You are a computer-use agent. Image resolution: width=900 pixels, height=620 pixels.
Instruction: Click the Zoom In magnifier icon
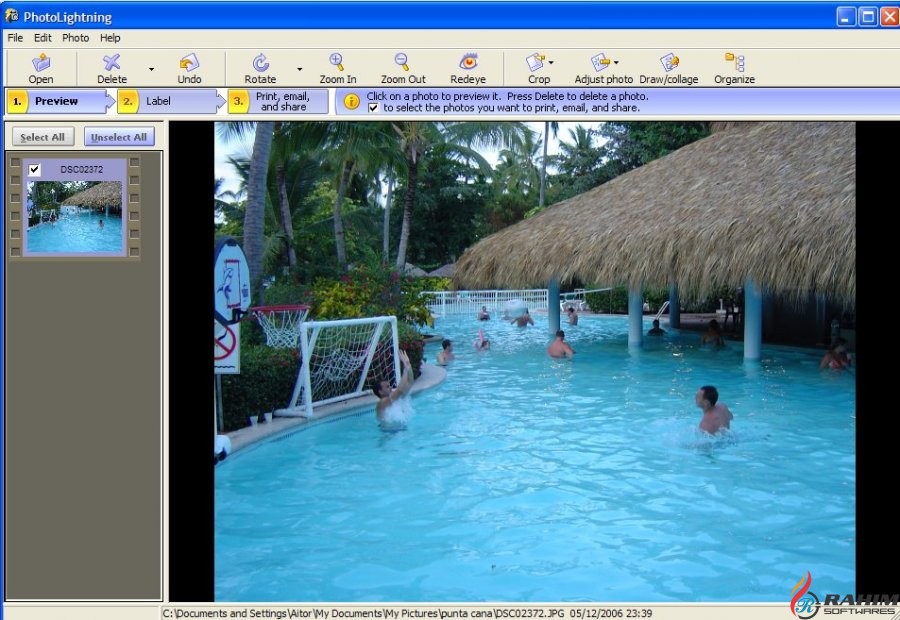point(337,61)
